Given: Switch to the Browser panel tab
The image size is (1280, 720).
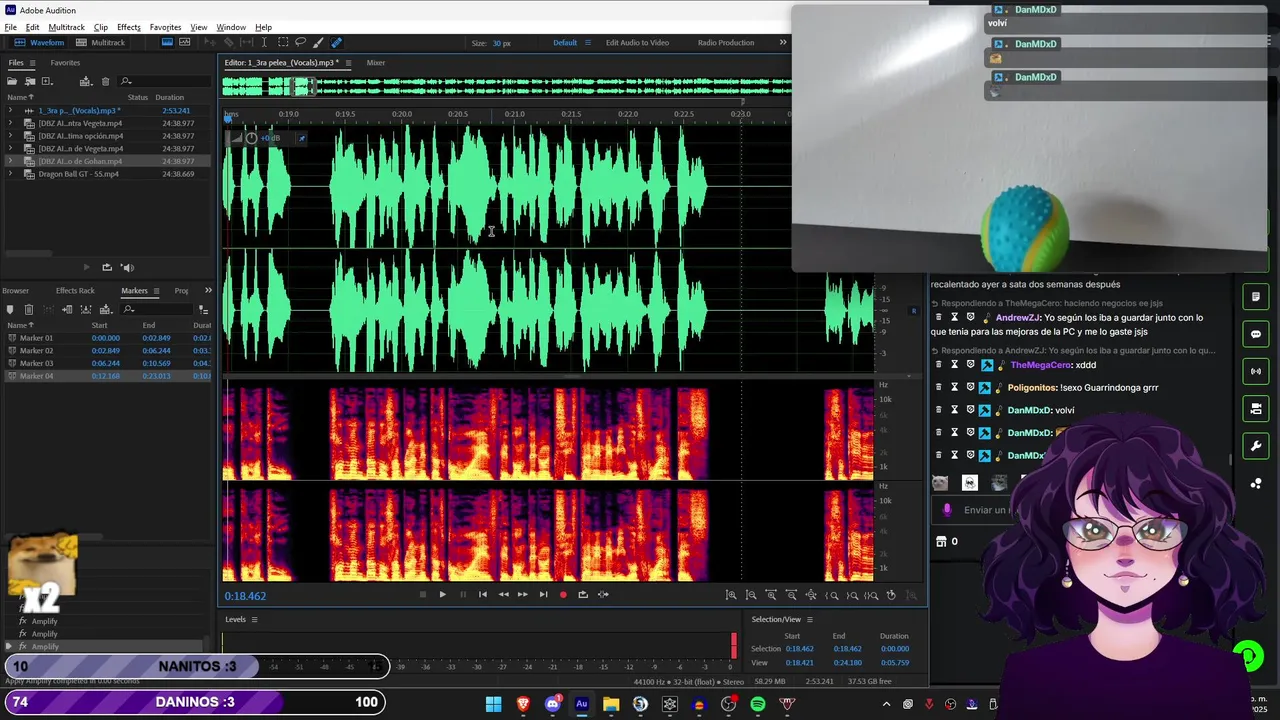Looking at the screenshot, I should coord(15,291).
